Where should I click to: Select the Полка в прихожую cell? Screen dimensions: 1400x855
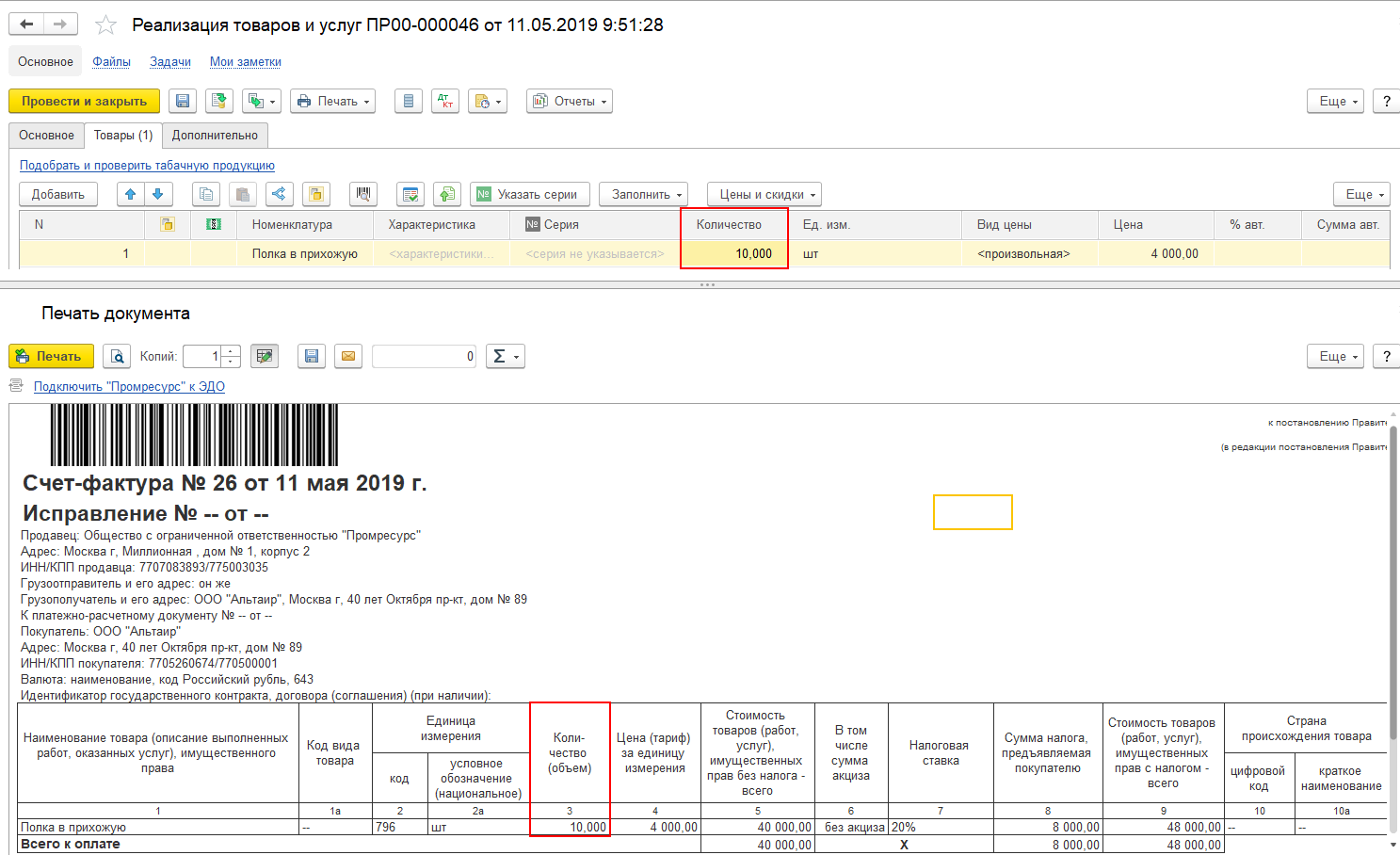pos(305,253)
